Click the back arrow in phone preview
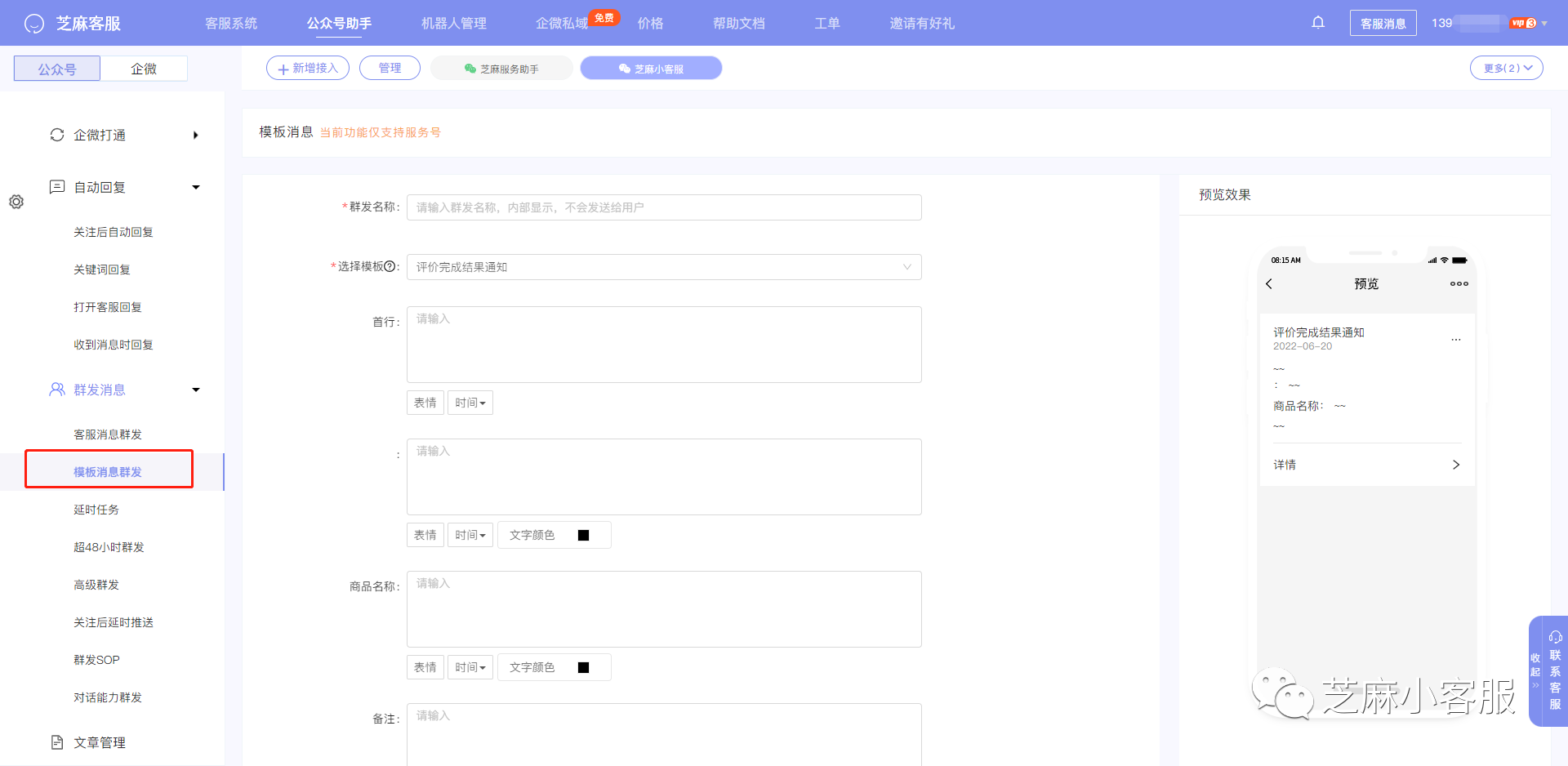Screen dimensions: 1568x766 [x=1269, y=284]
